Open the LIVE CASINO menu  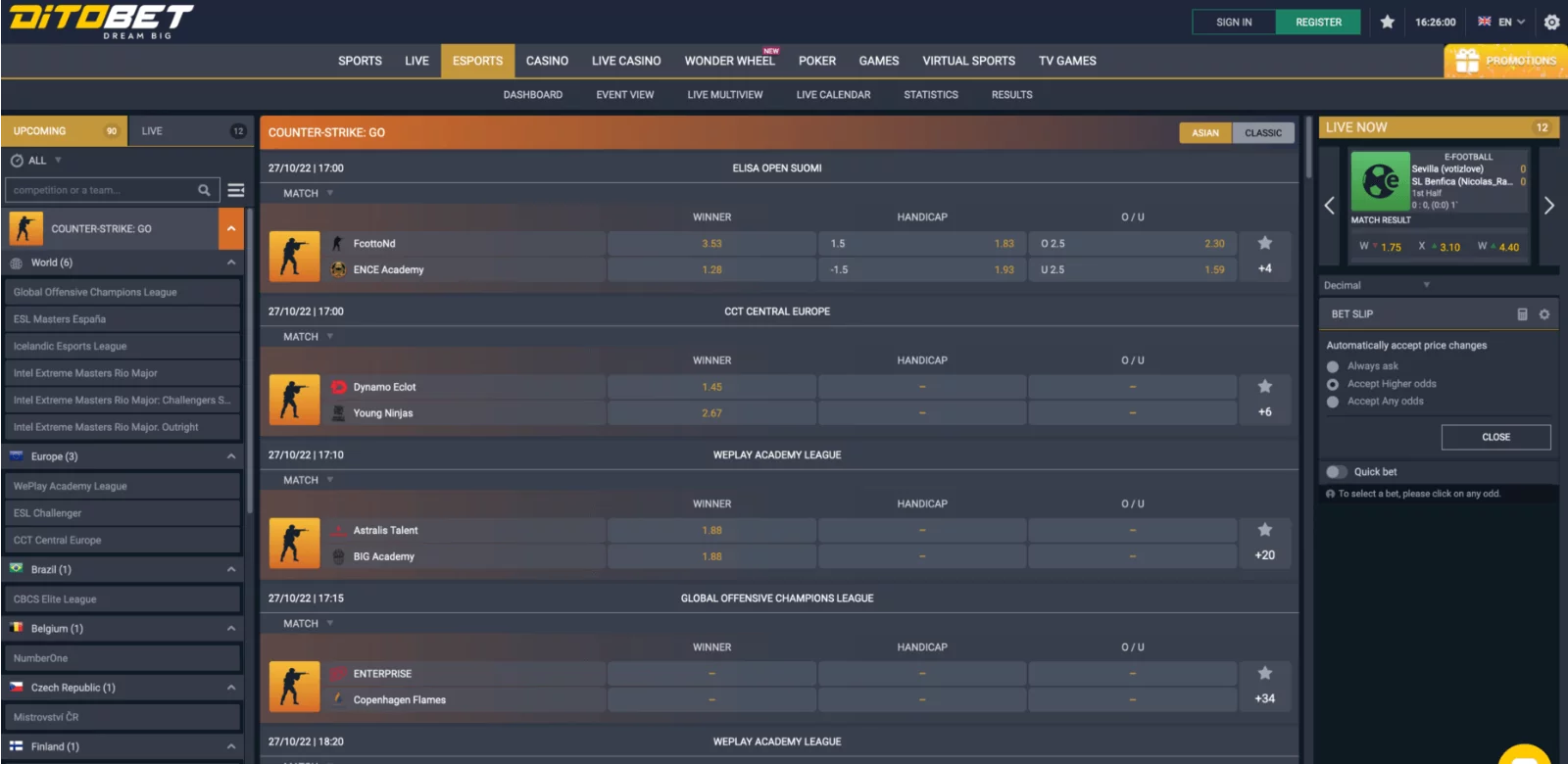626,61
